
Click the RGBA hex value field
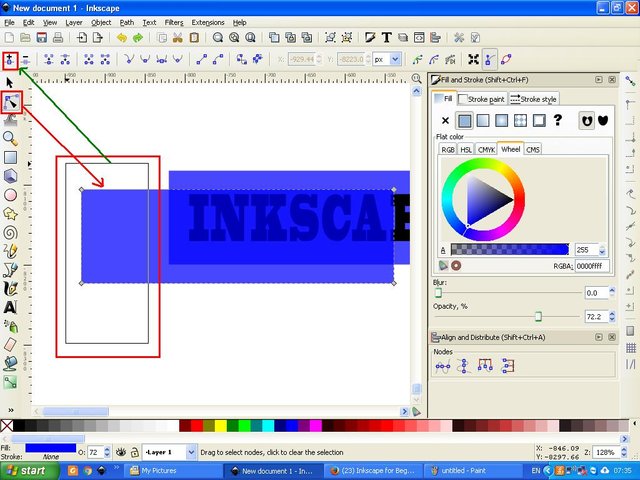pos(592,266)
